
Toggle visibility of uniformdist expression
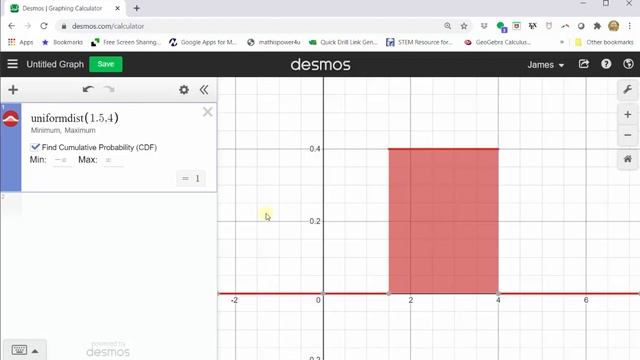11,119
